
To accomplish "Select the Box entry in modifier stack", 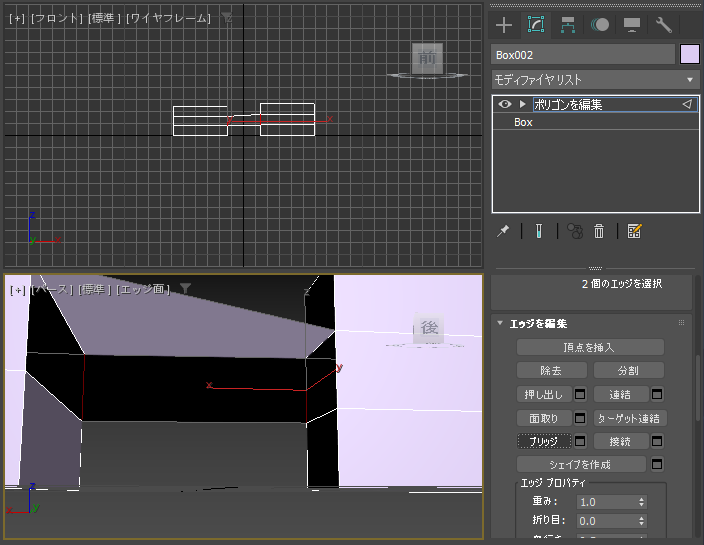I will pyautogui.click(x=523, y=122).
